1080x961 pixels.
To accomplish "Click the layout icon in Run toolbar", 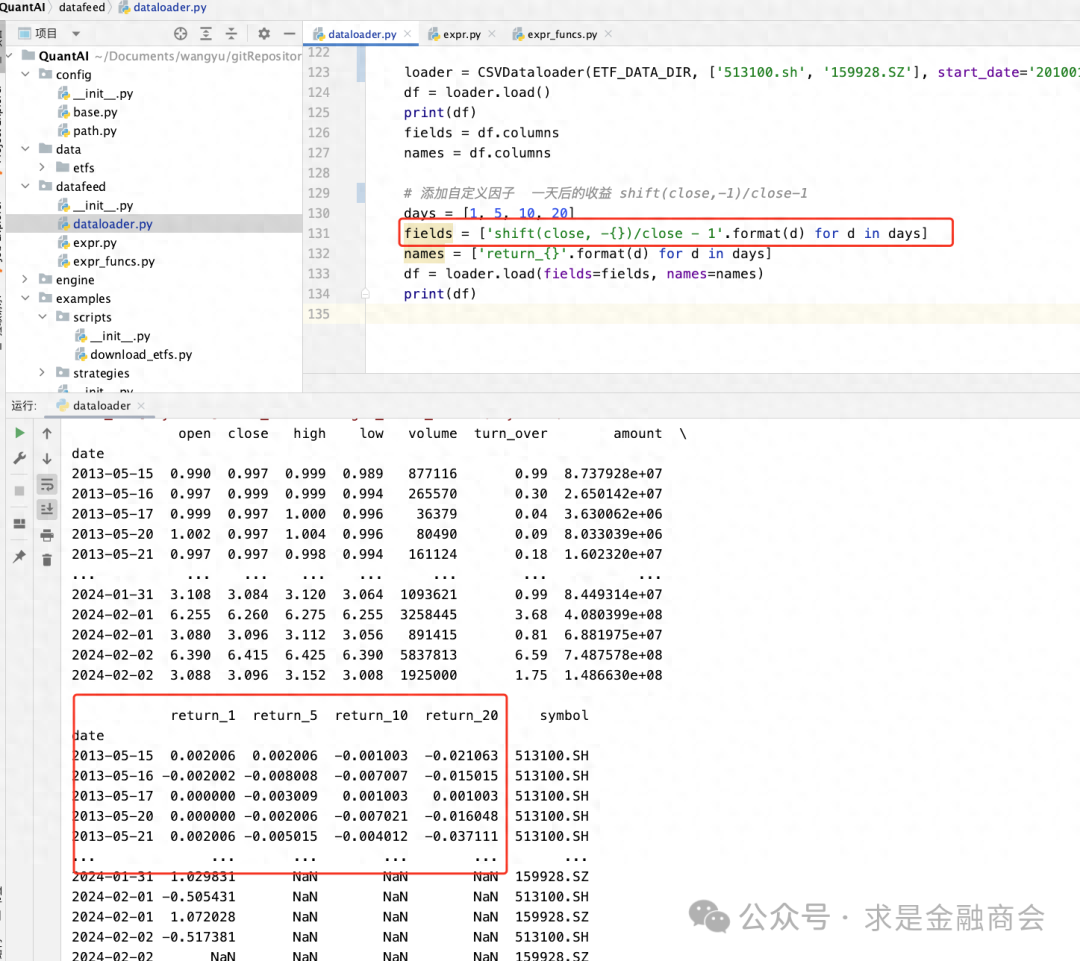I will point(19,524).
